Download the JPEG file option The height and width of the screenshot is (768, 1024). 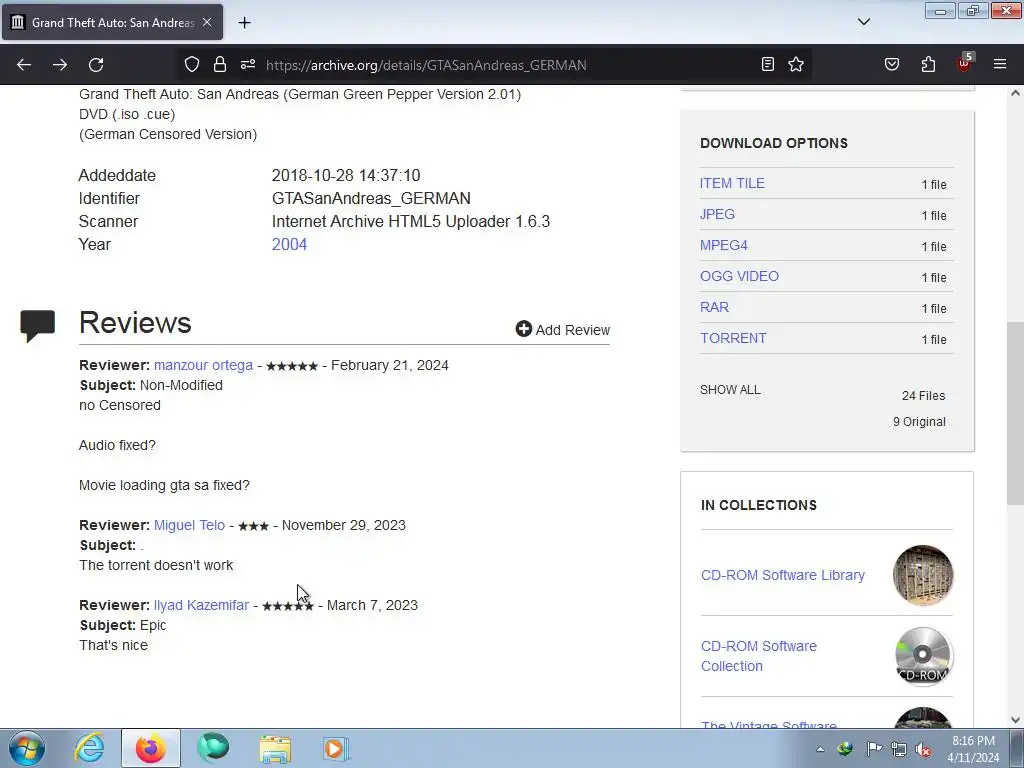[x=717, y=214]
